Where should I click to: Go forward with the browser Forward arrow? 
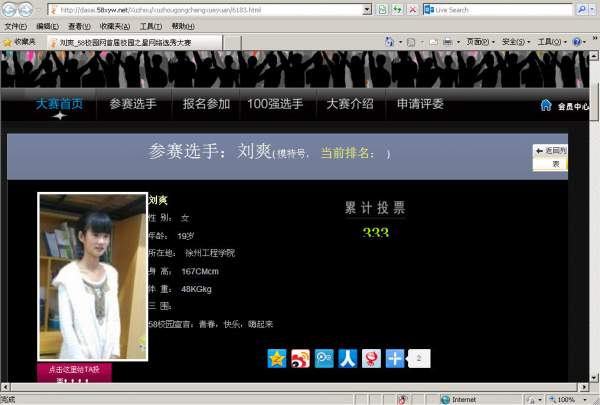pyautogui.click(x=25, y=10)
